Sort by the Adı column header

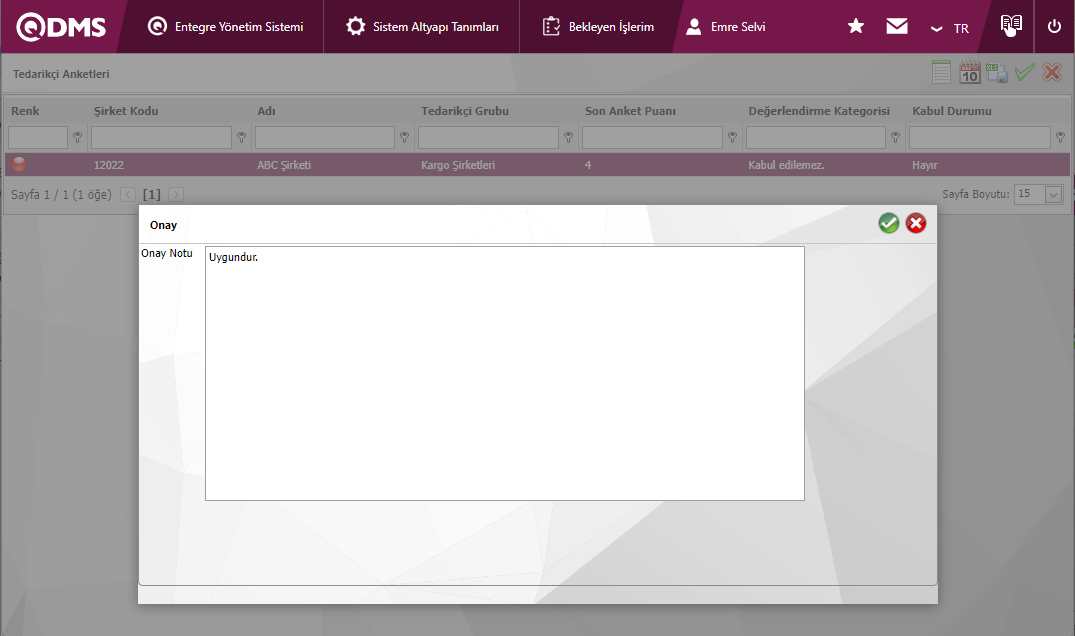click(266, 111)
